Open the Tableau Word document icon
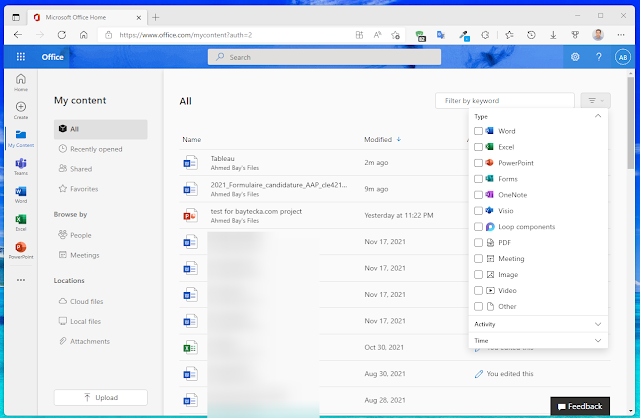 [190, 162]
